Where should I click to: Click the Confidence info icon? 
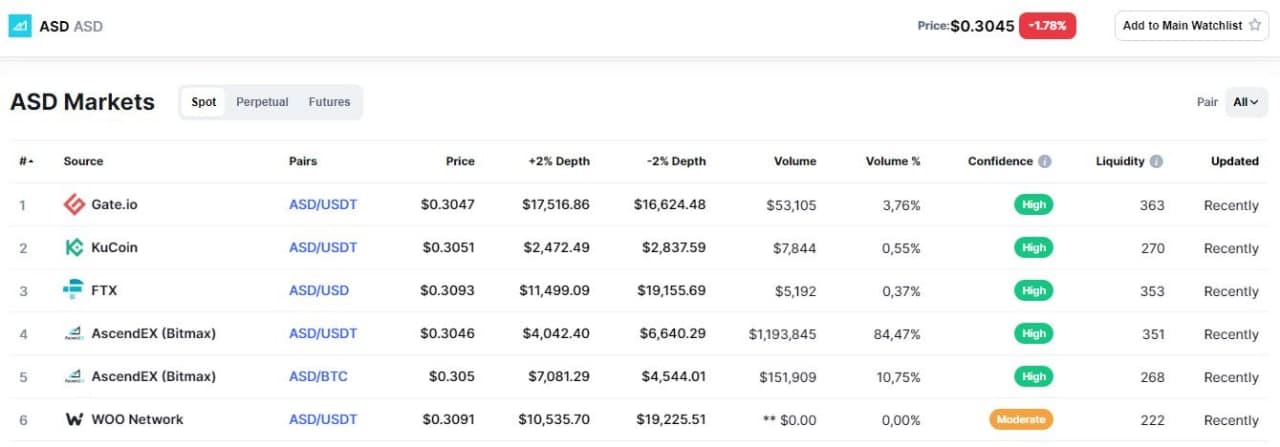coord(1044,161)
